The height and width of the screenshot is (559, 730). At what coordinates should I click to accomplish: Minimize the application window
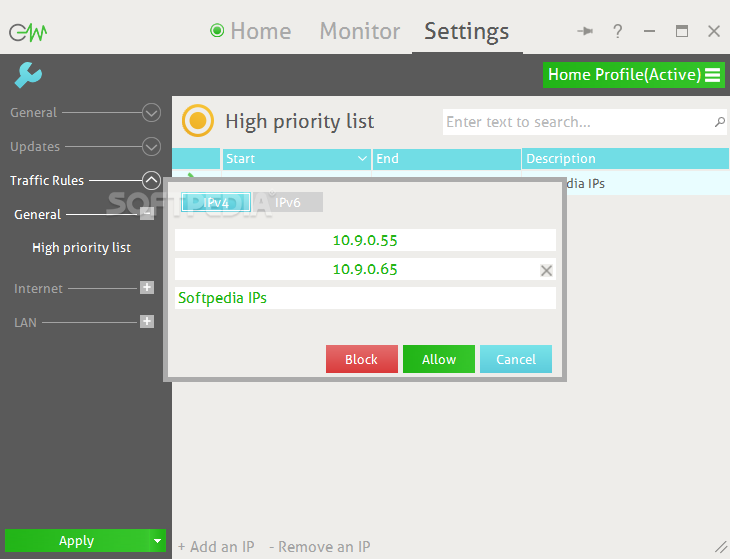click(x=649, y=31)
